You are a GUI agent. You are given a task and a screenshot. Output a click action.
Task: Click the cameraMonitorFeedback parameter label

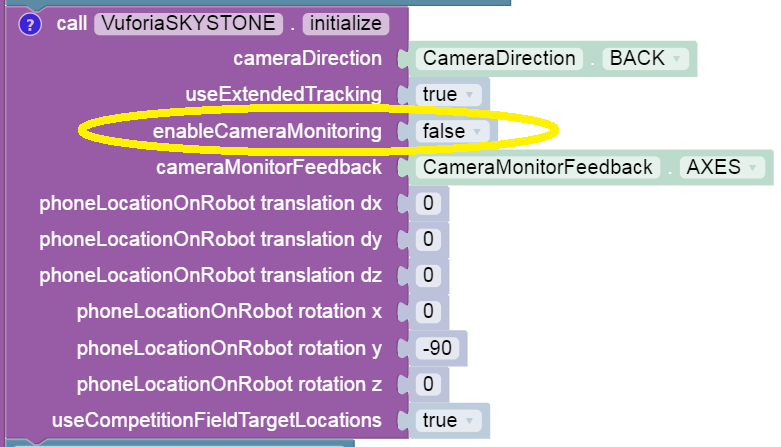[x=269, y=167]
